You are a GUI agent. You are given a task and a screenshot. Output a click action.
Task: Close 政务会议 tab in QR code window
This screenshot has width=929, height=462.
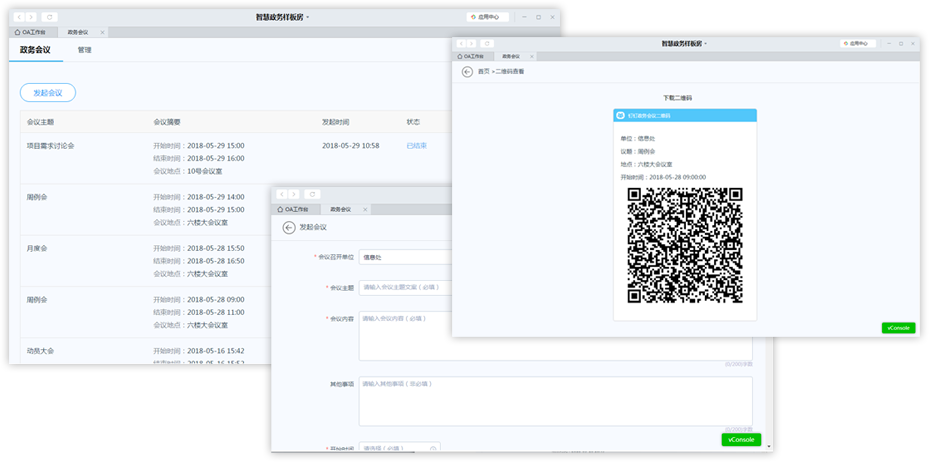531,56
